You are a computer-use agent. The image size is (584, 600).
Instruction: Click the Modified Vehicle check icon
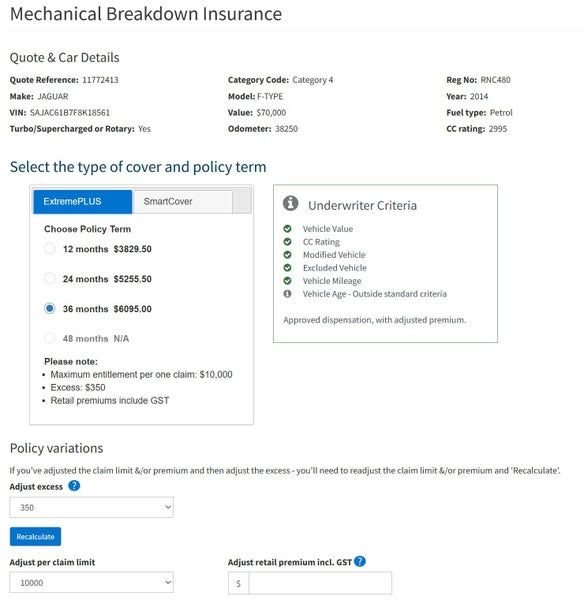coord(287,254)
